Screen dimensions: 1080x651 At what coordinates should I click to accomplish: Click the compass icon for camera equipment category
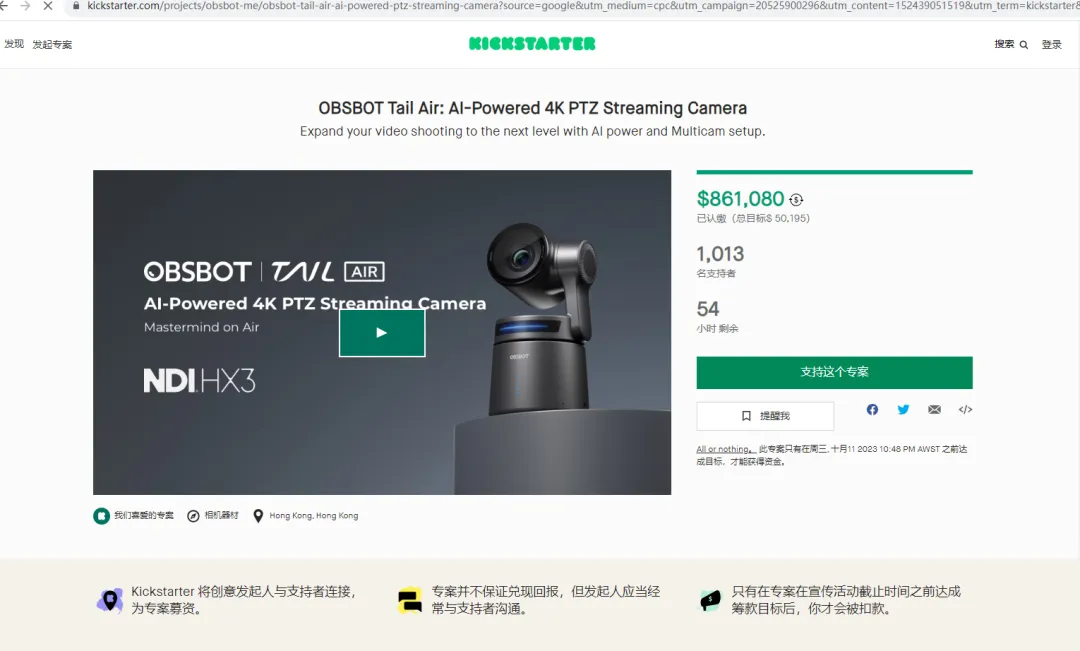(x=194, y=516)
